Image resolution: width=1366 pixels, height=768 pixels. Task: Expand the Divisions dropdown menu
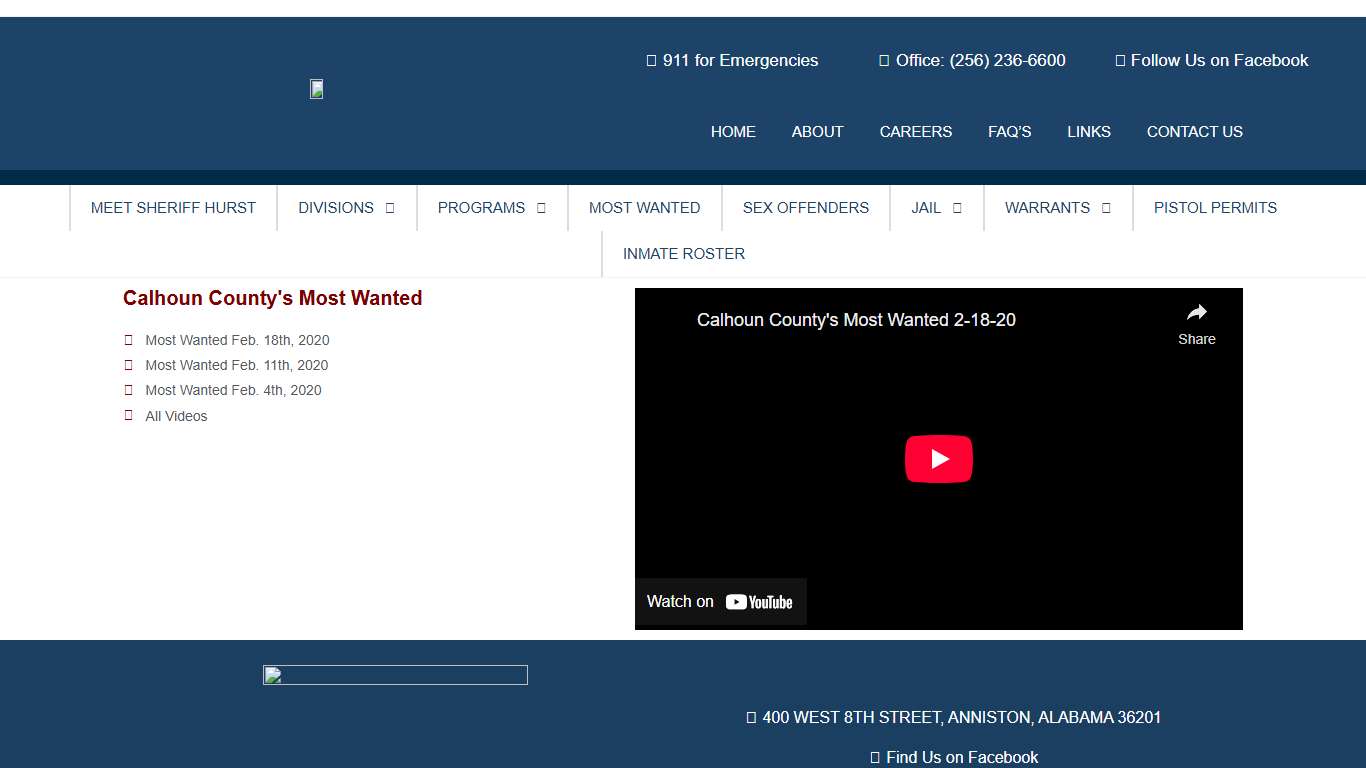tap(346, 208)
